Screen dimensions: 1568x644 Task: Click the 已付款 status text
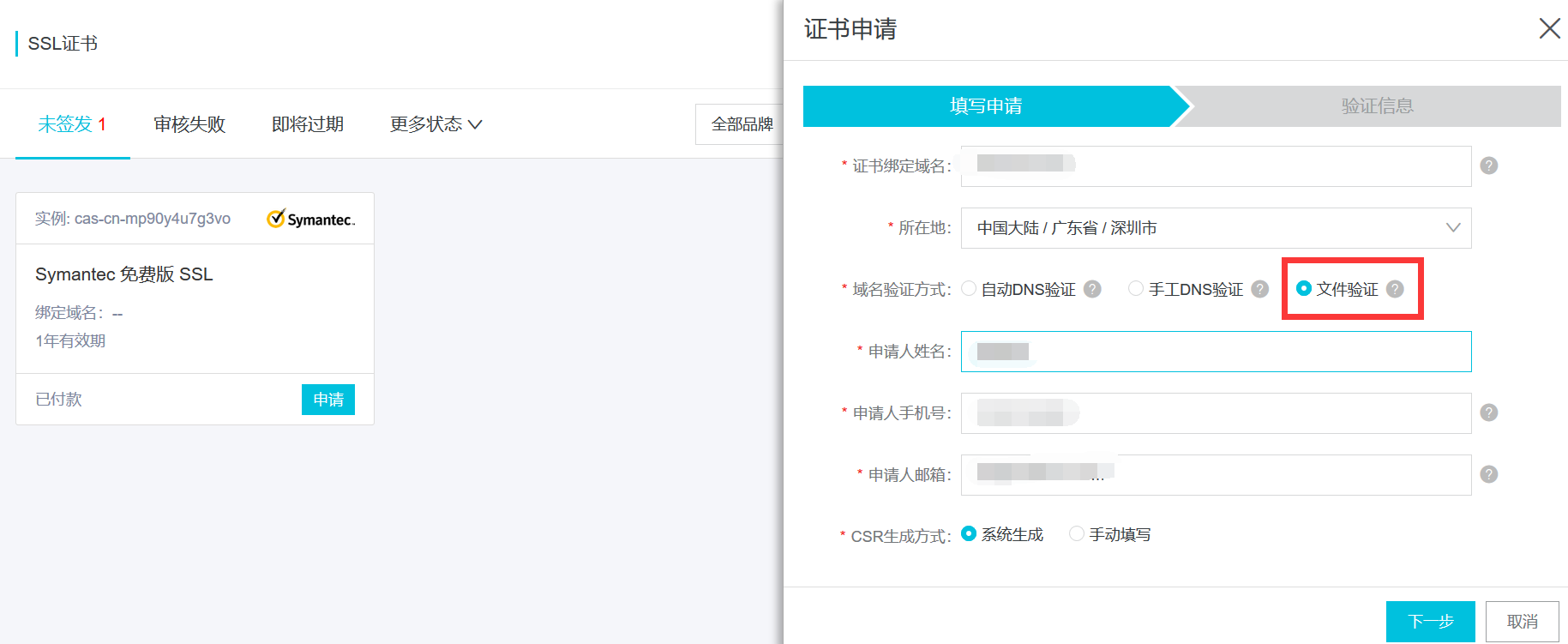pos(58,400)
